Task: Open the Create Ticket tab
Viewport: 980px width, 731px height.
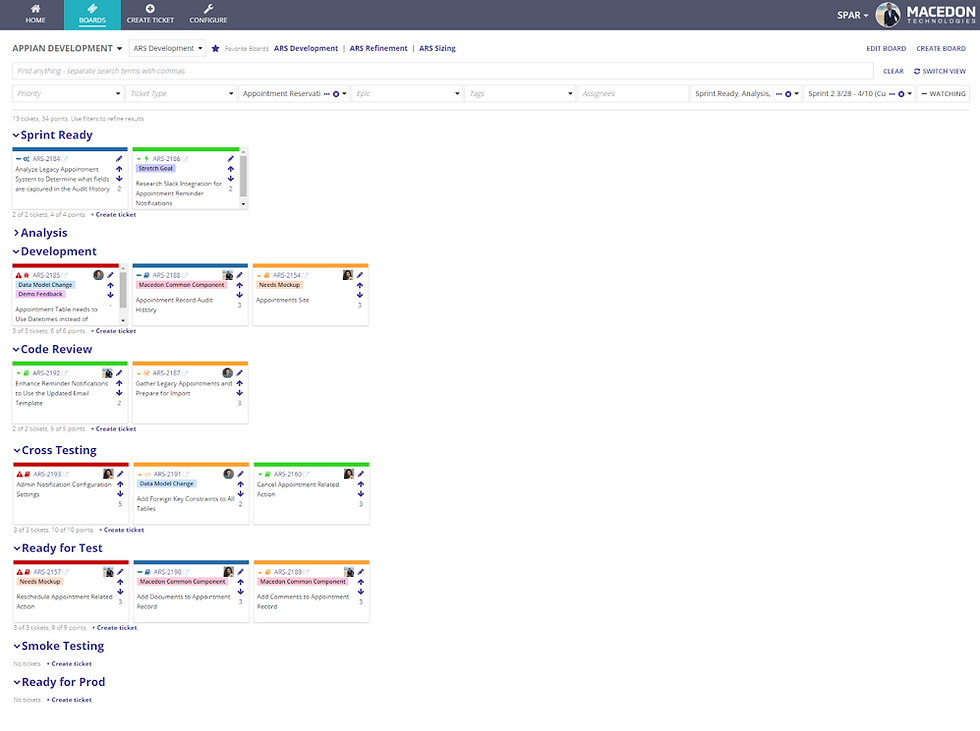Action: point(150,14)
